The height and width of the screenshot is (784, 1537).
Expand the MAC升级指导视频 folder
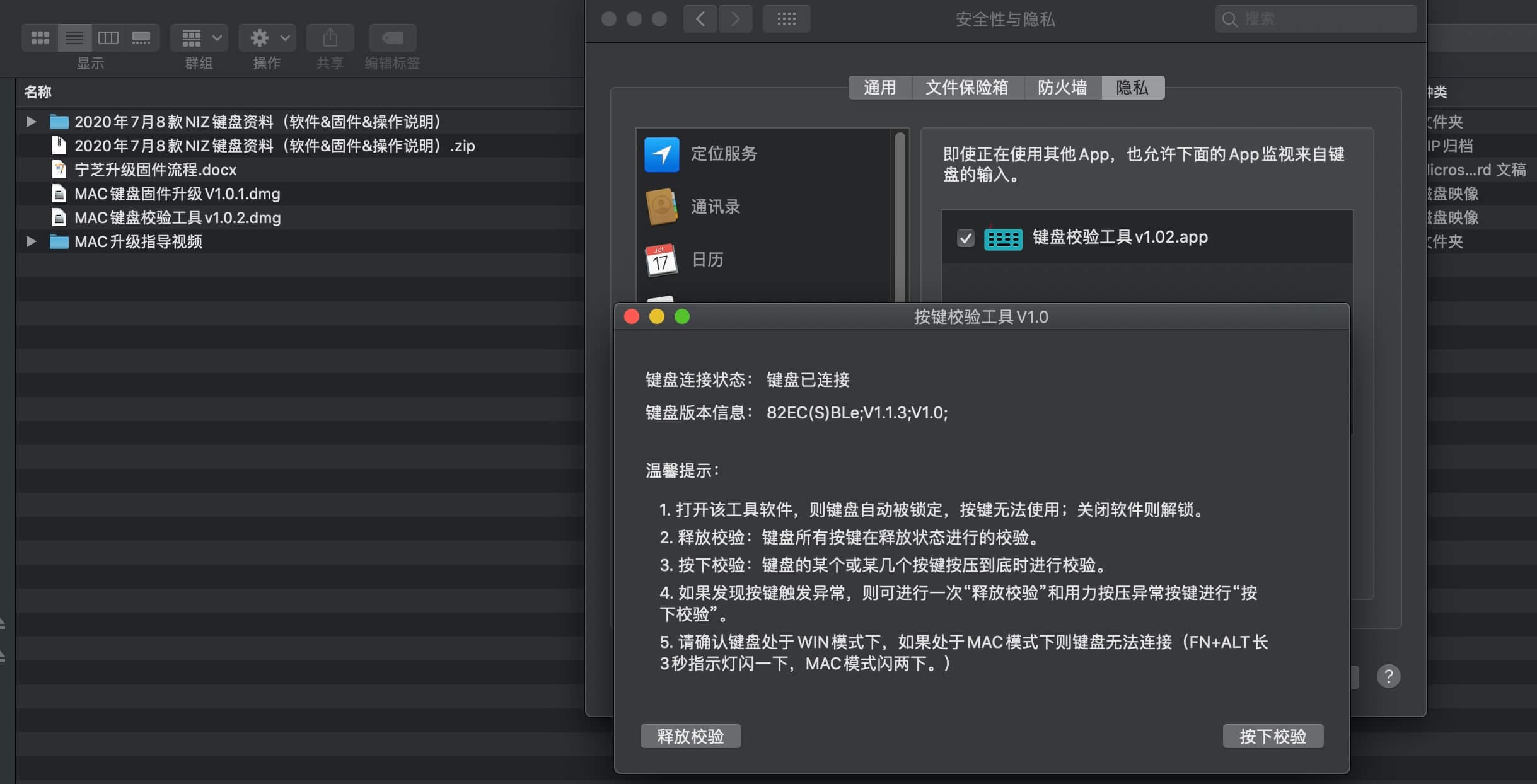[31, 241]
